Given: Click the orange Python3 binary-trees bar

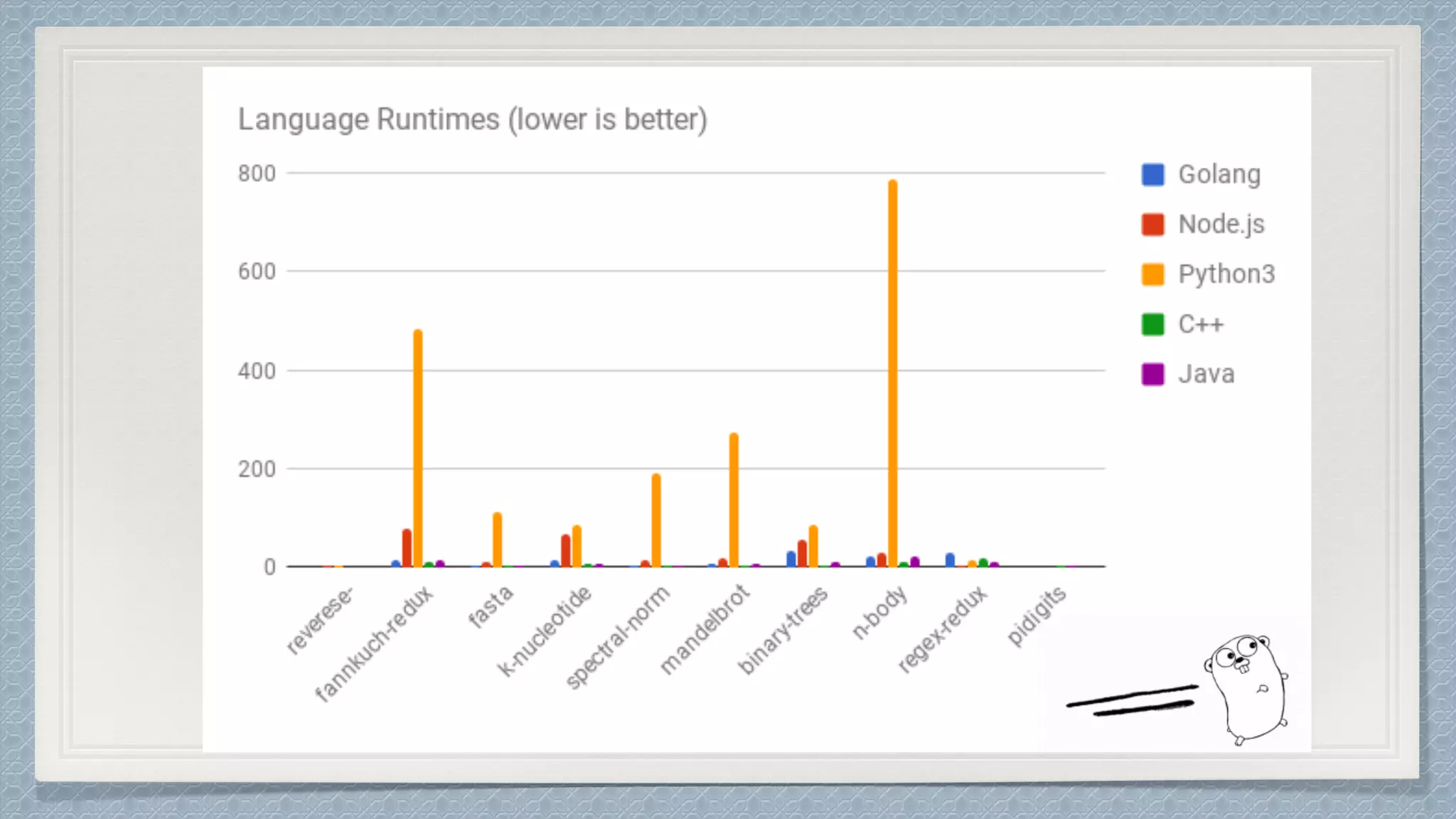Looking at the screenshot, I should click(x=813, y=546).
